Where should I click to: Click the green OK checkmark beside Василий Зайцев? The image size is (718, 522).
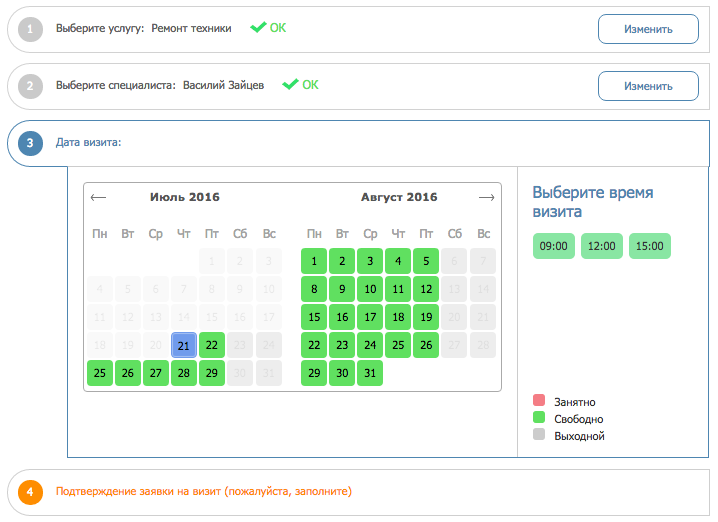[x=300, y=85]
